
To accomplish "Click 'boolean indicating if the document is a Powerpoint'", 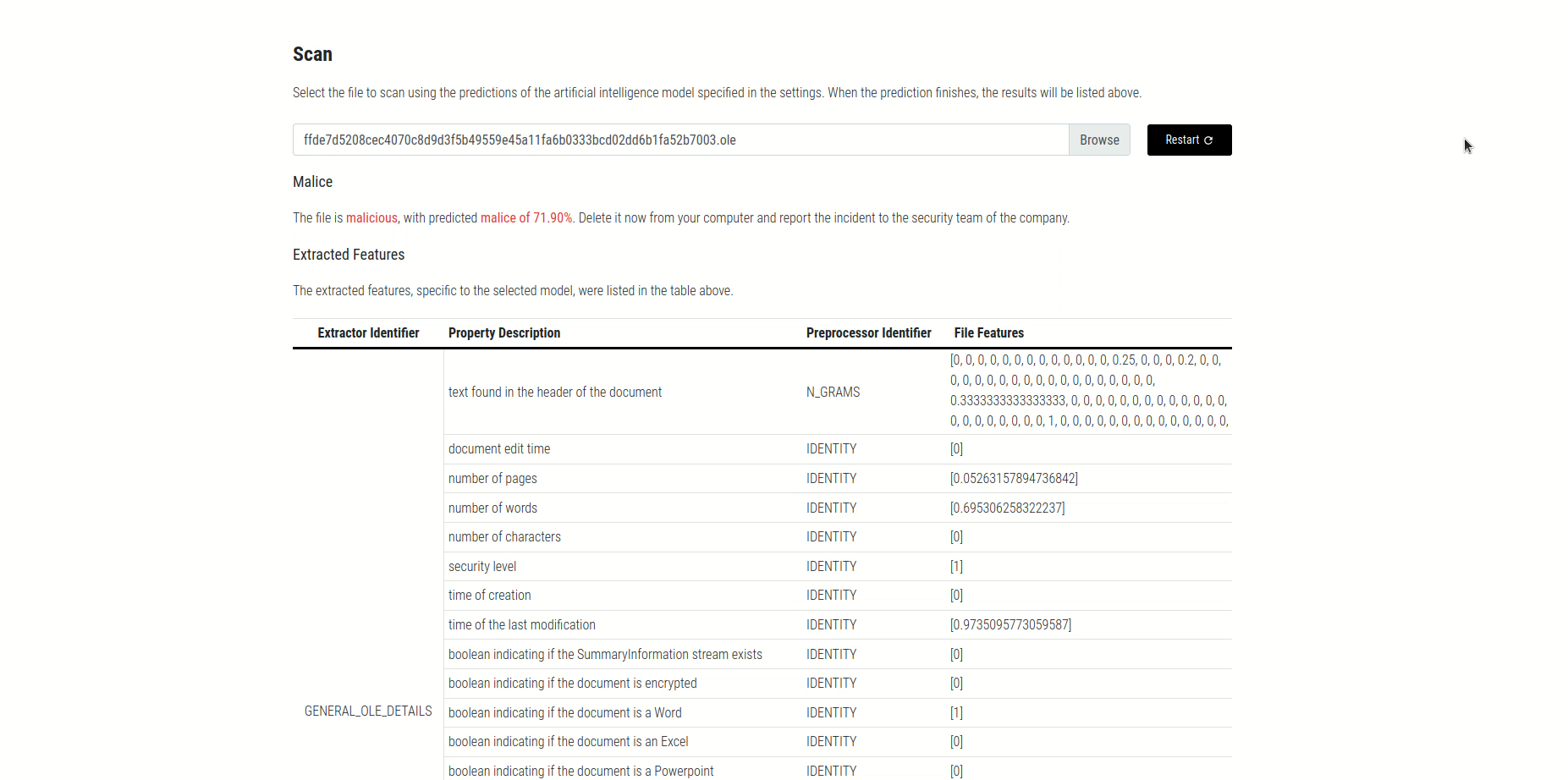I will click(581, 772).
